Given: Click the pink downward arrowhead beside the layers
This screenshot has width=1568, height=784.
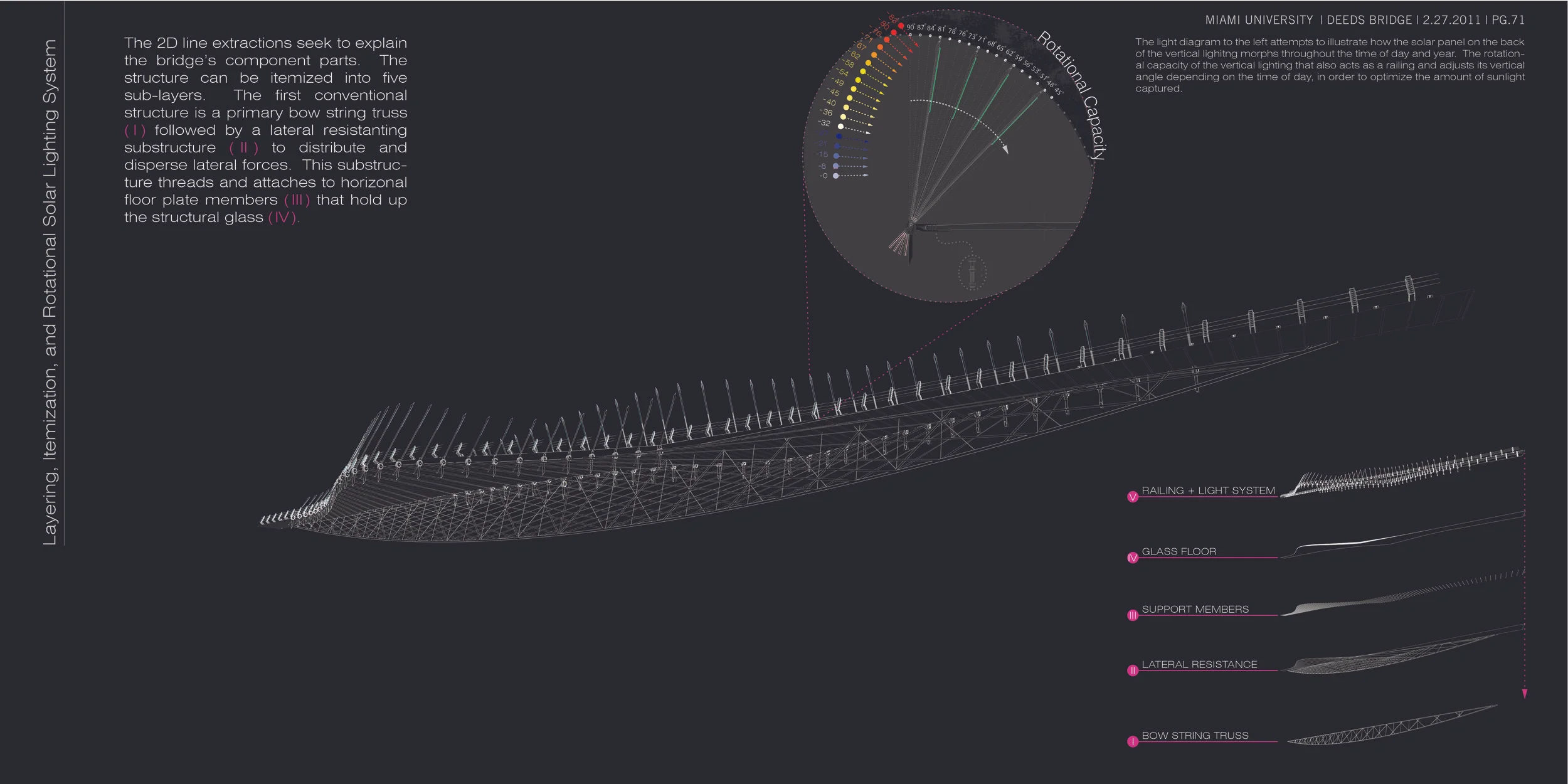Looking at the screenshot, I should click(x=1525, y=694).
